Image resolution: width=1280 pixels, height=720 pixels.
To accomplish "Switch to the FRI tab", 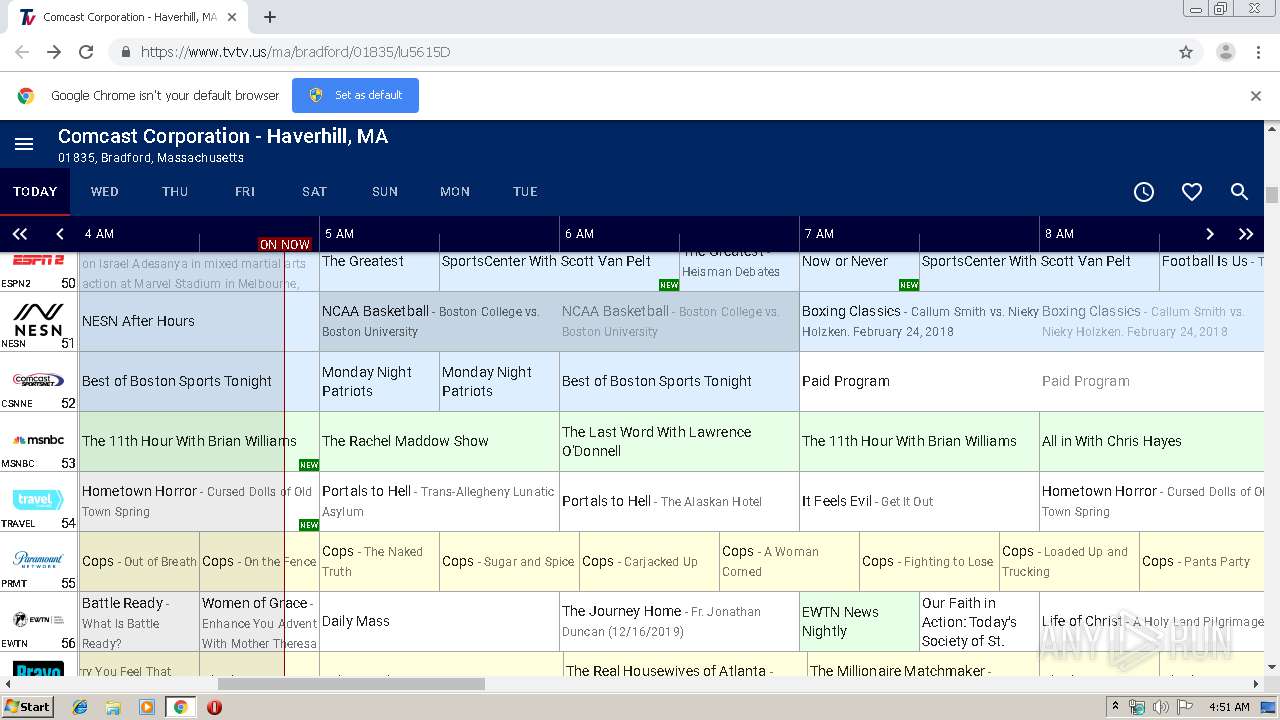I will [x=245, y=192].
